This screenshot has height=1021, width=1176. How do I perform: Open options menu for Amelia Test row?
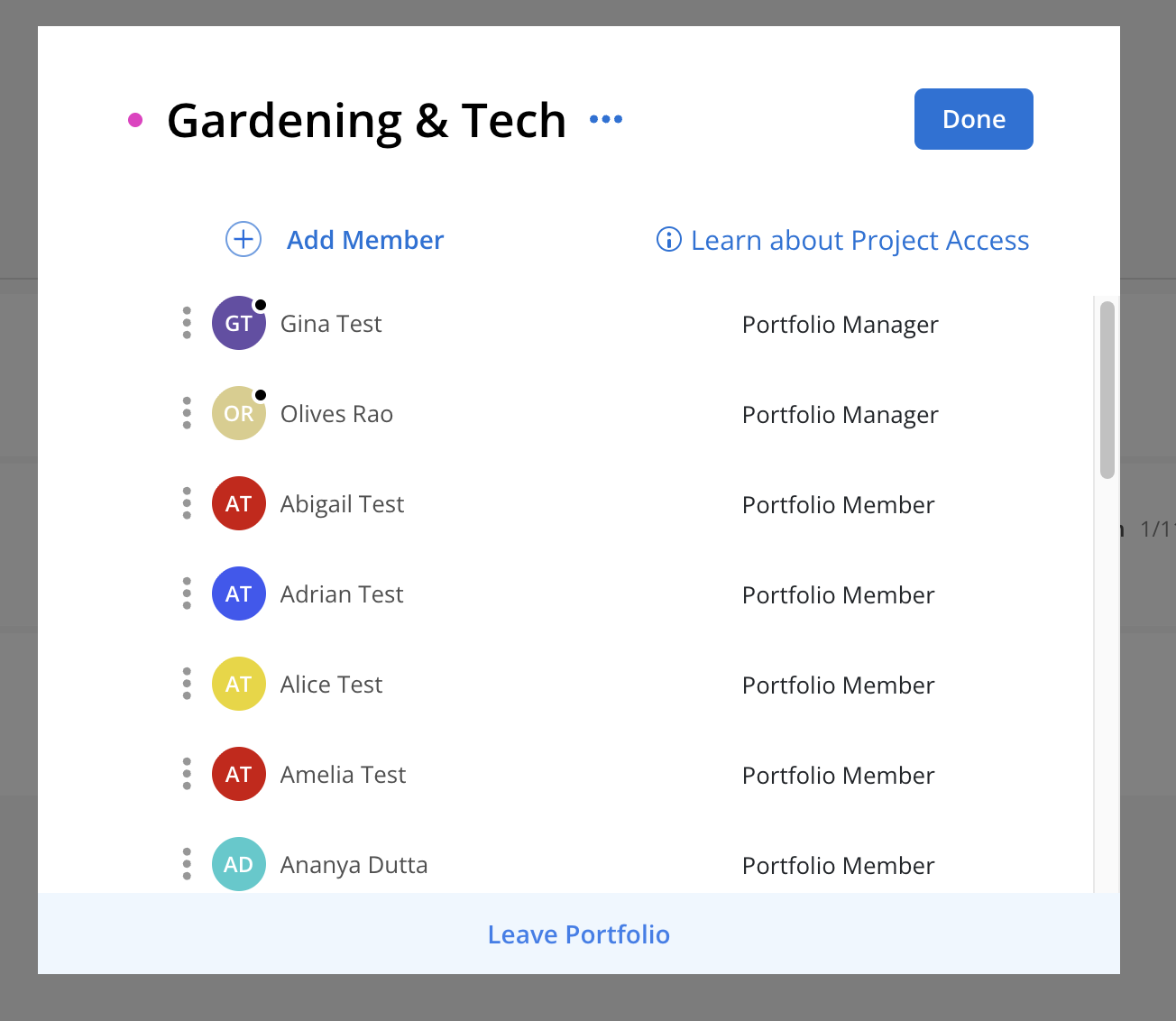(187, 774)
